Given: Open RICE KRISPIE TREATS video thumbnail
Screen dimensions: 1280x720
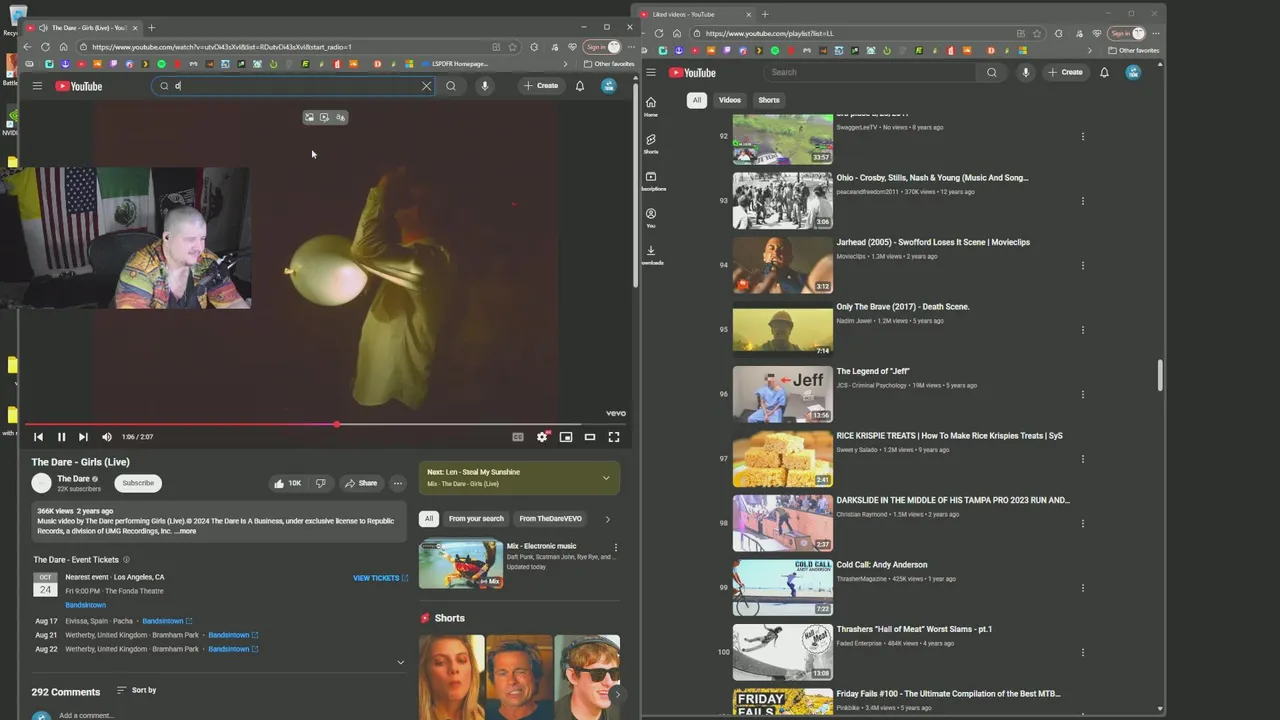Looking at the screenshot, I should 782,459.
